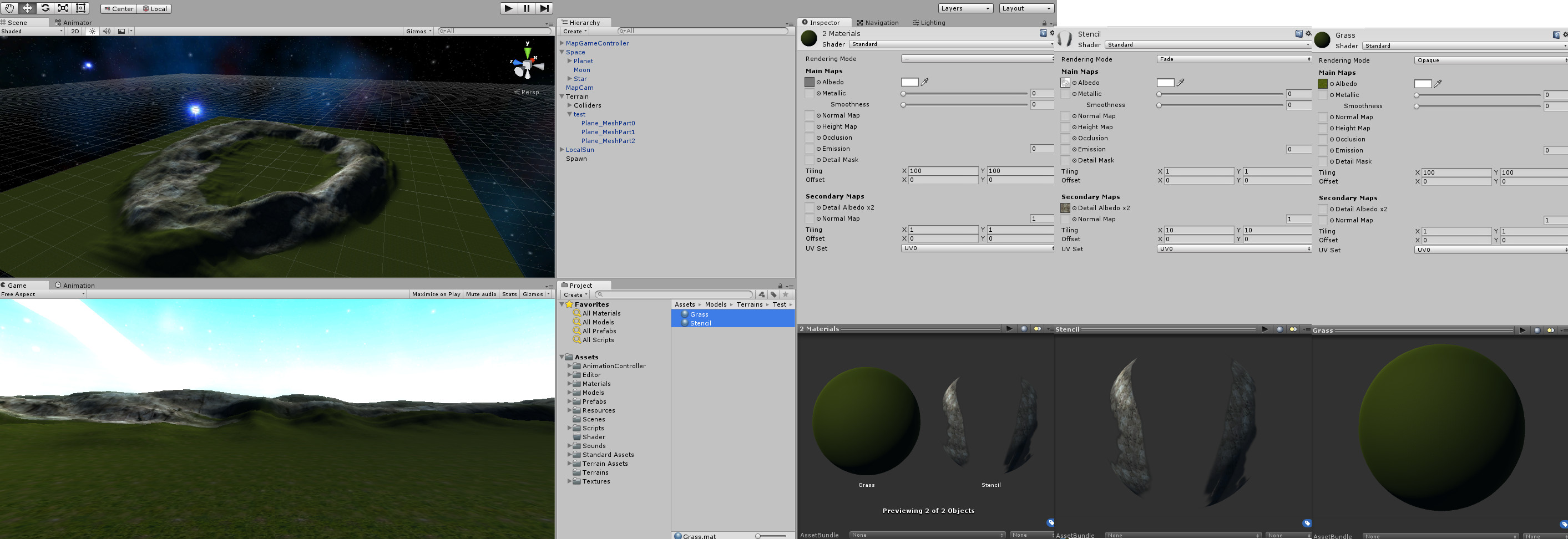Open Rendering Mode dropdown showing Fade
1568x539 pixels.
(1234, 59)
